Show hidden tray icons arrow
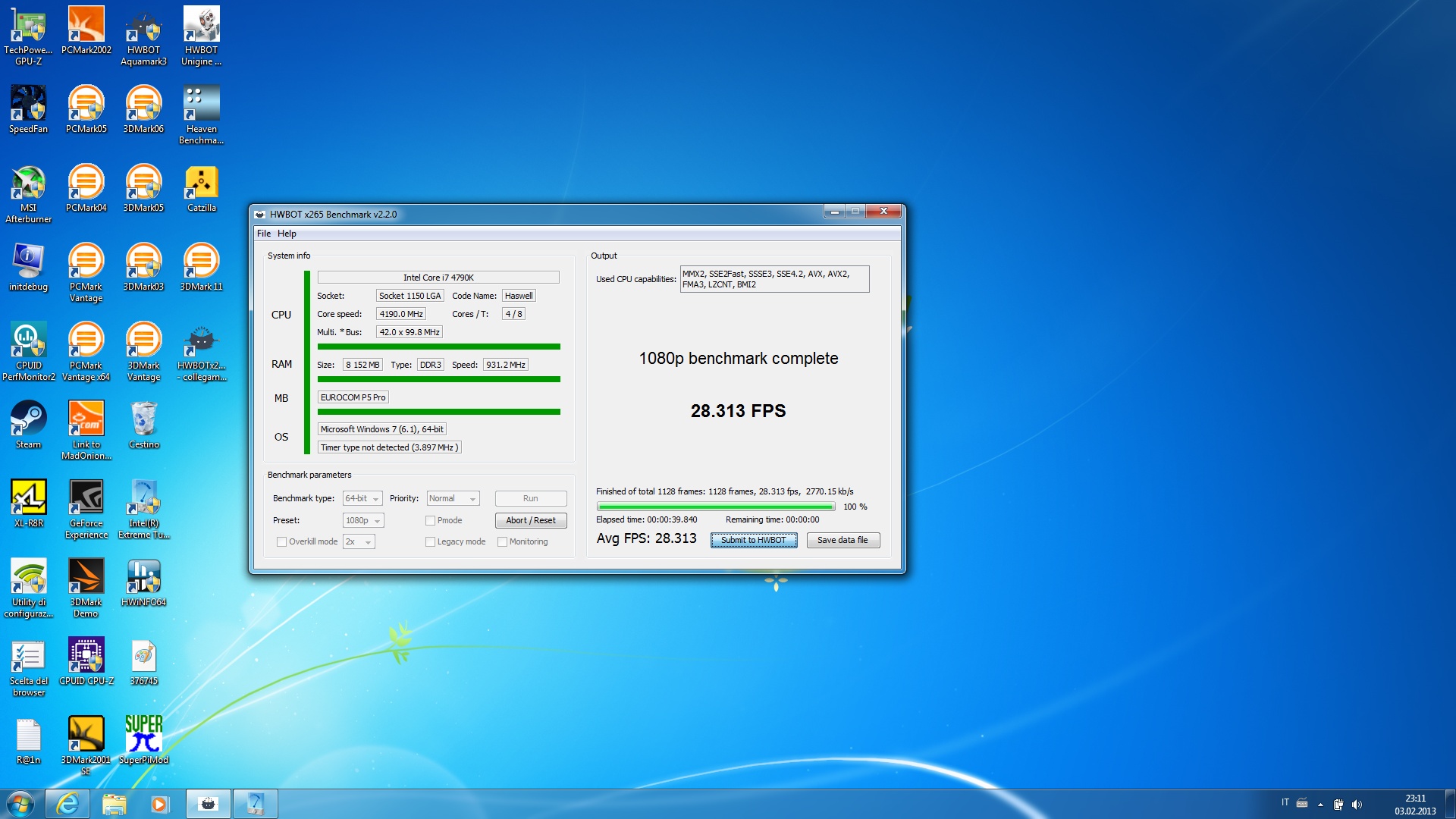This screenshot has height=819, width=1456. click(x=1320, y=805)
